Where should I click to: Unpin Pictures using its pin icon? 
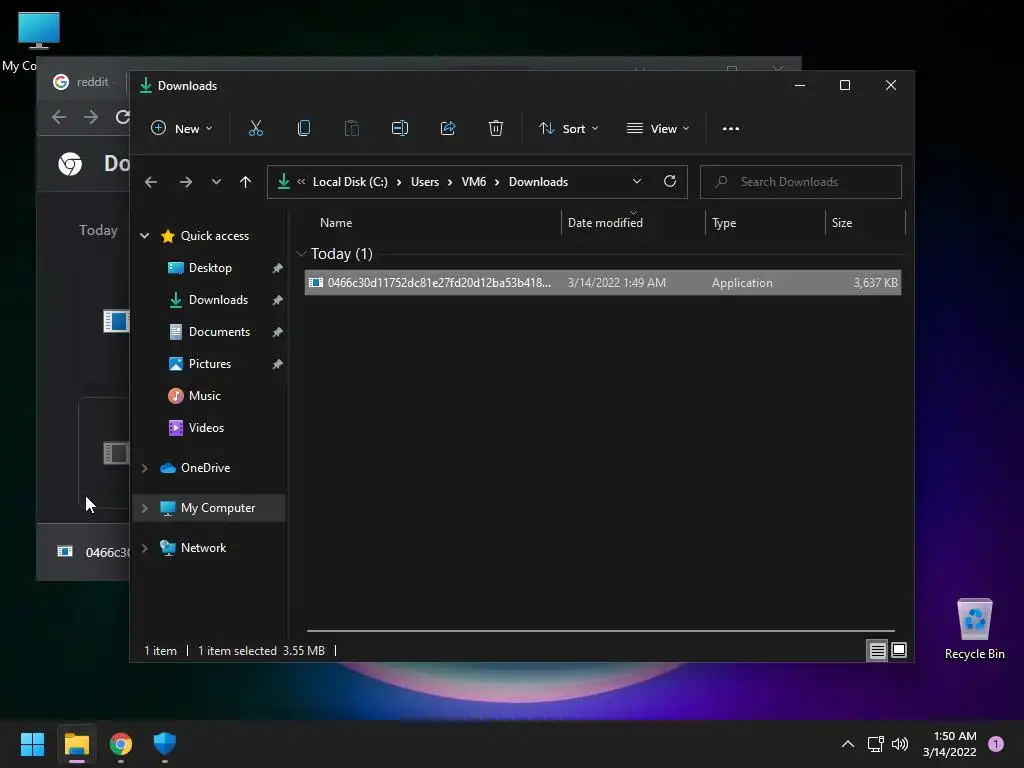(278, 364)
